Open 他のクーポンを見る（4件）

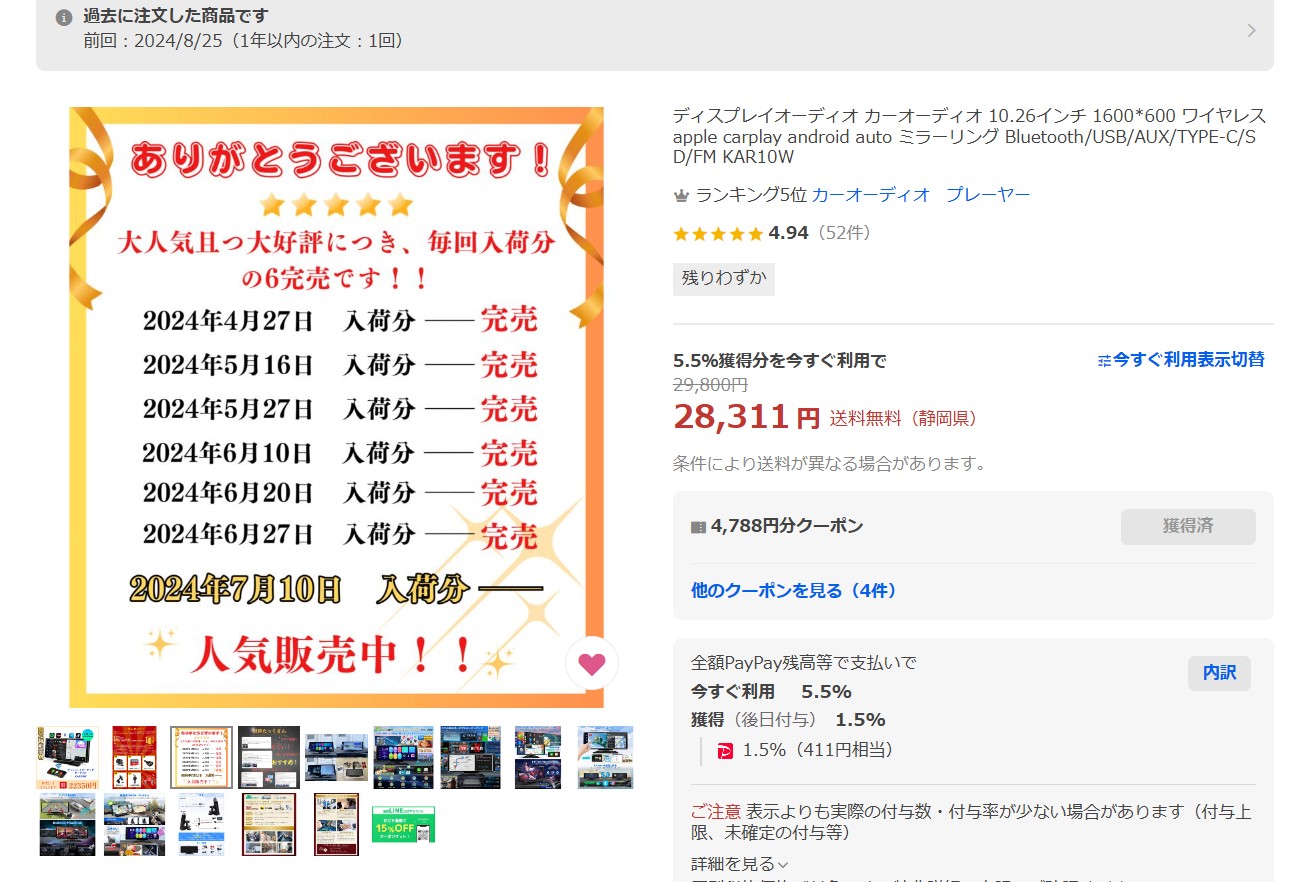(794, 591)
